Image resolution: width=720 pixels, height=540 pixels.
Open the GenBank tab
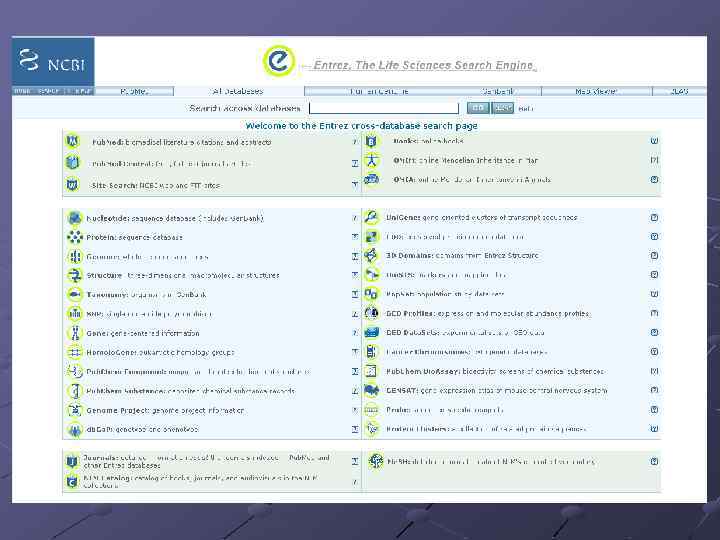tap(498, 91)
